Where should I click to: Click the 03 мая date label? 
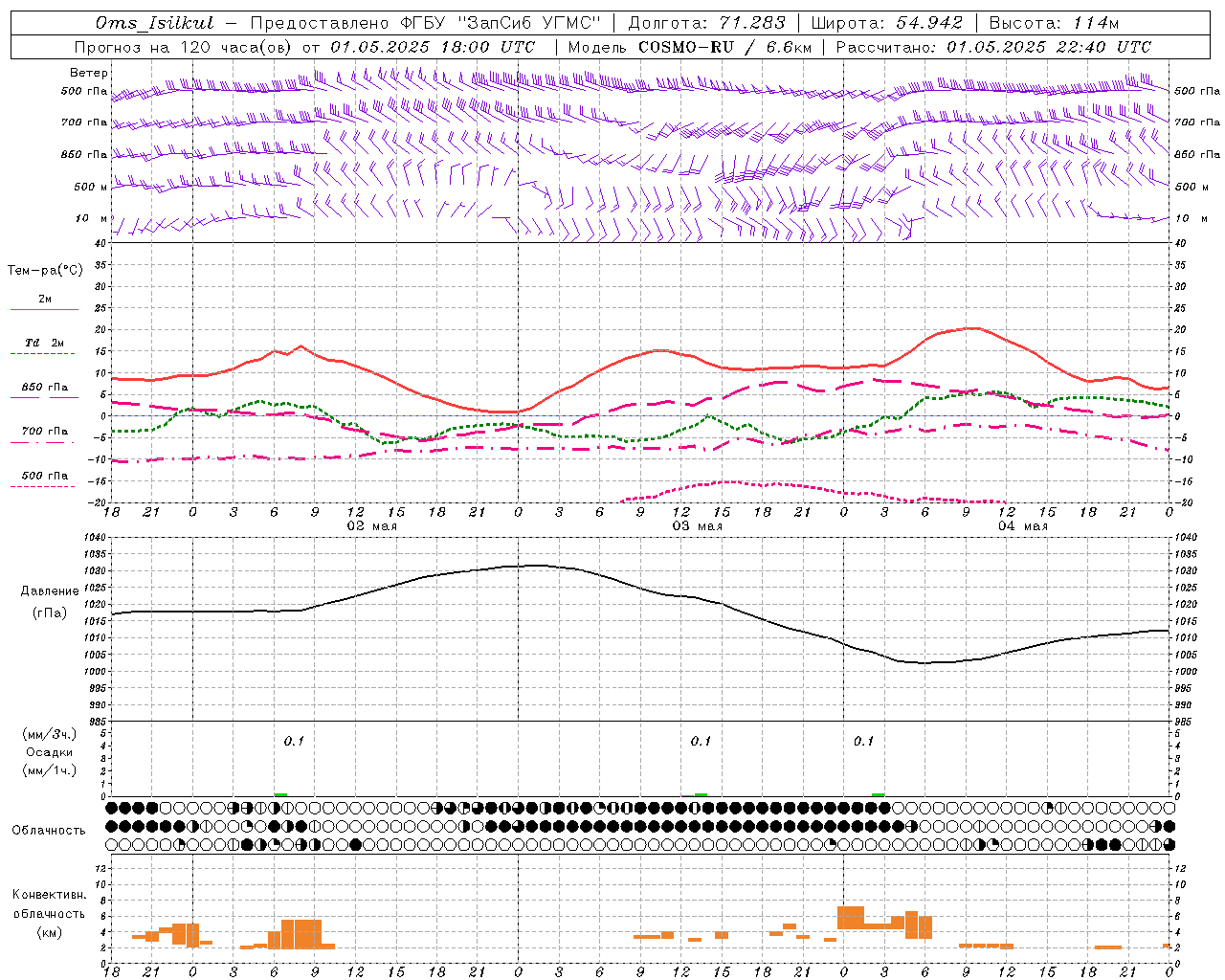pyautogui.click(x=697, y=526)
